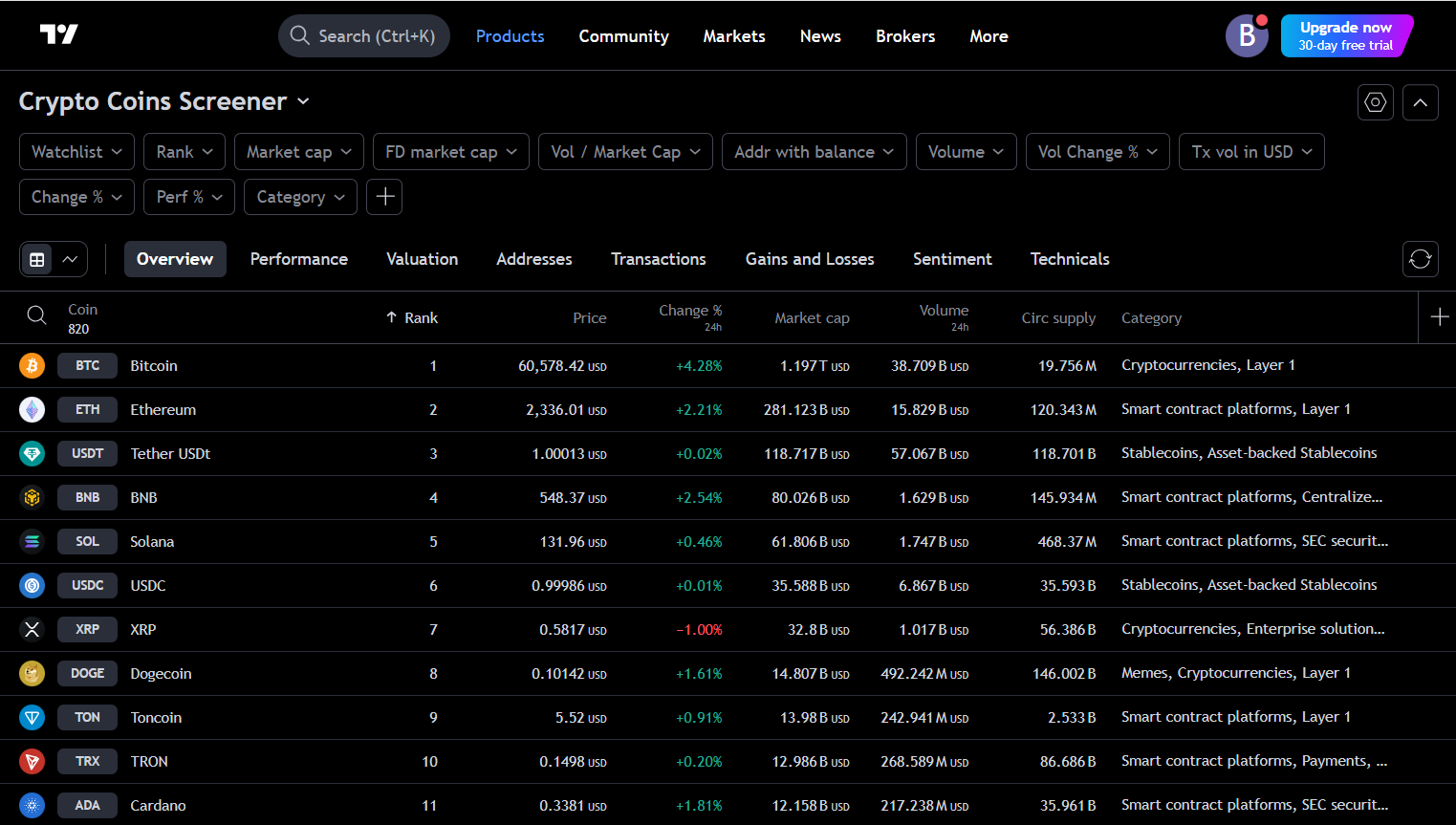Click the Ethereum coin logo
The image size is (1456, 825).
point(33,409)
